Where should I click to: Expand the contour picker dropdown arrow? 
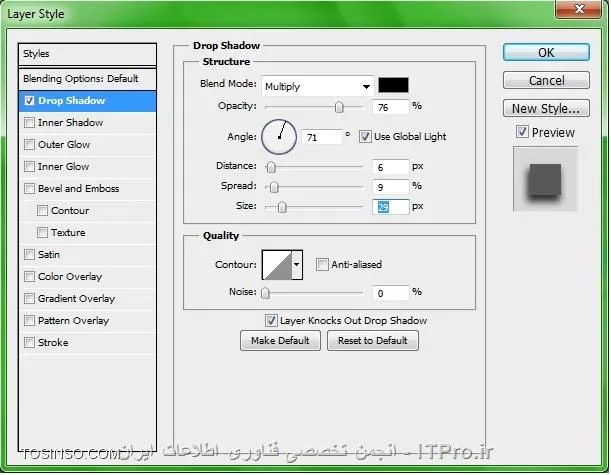tap(296, 265)
